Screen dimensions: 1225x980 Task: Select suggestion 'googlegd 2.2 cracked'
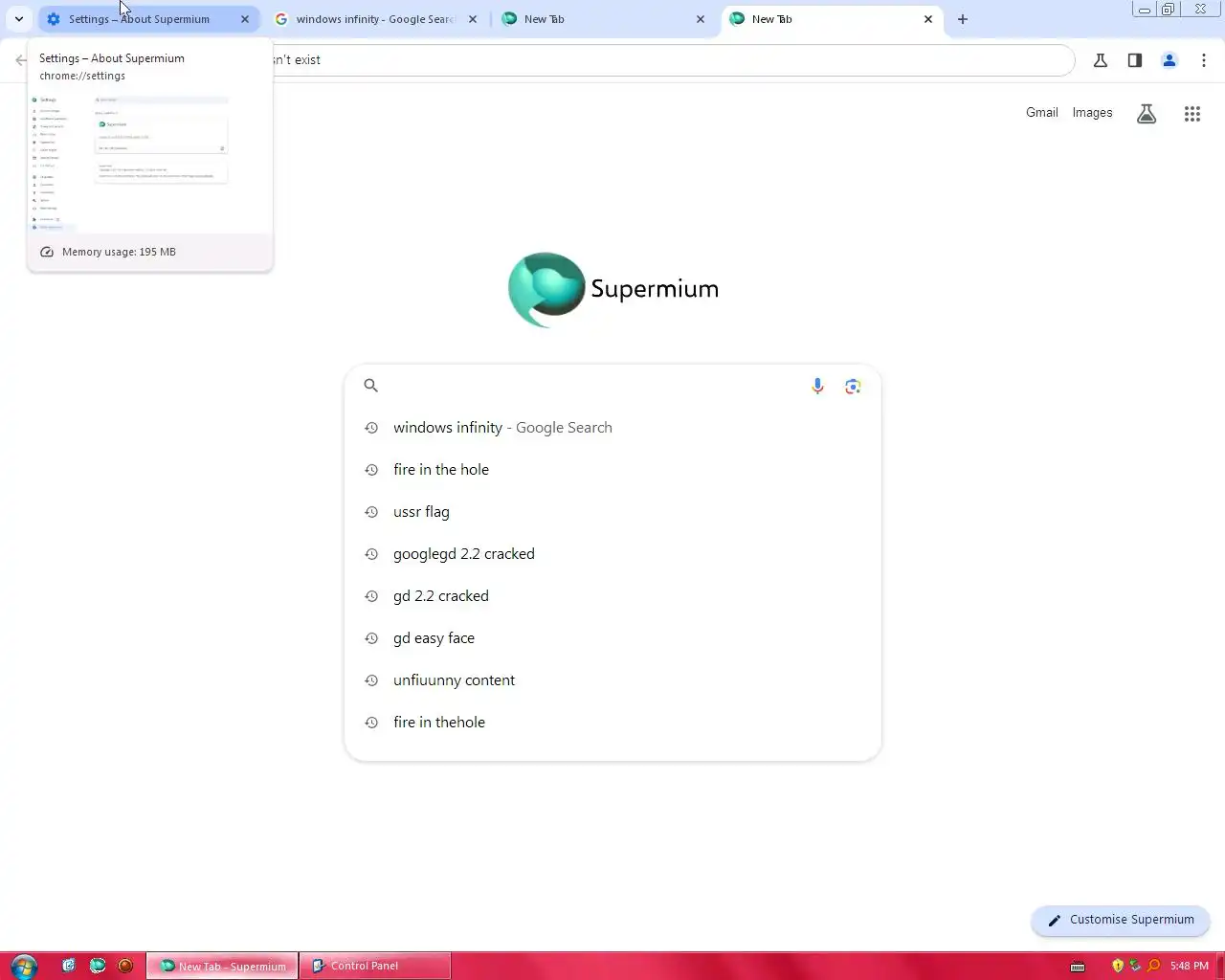point(612,554)
